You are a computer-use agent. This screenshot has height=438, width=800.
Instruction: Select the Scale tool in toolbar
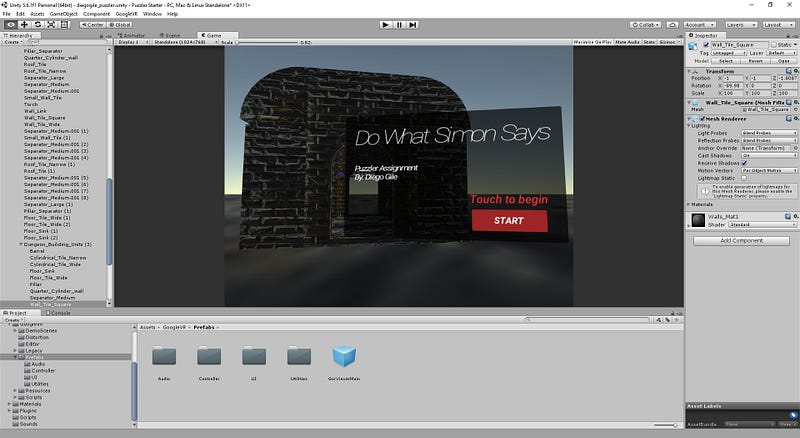51,25
